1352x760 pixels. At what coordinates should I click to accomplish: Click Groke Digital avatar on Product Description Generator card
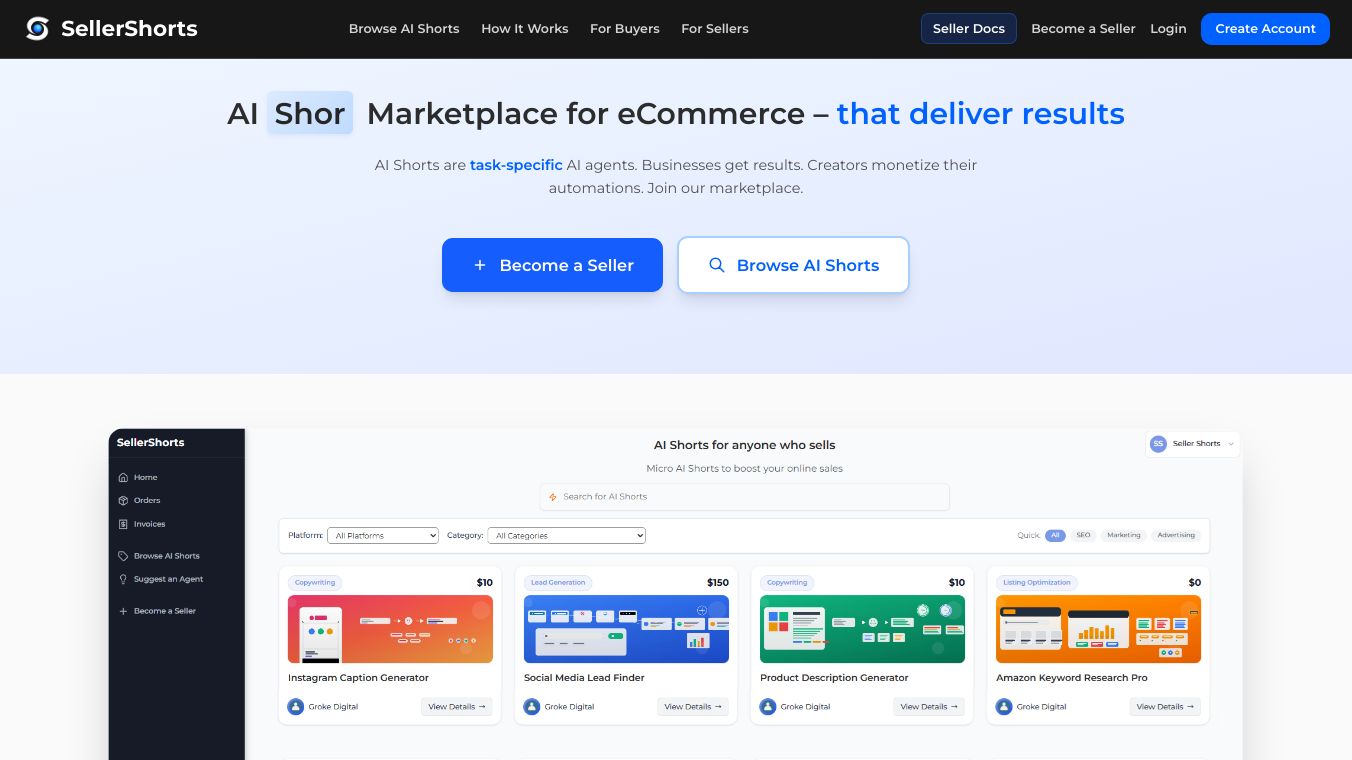(768, 706)
